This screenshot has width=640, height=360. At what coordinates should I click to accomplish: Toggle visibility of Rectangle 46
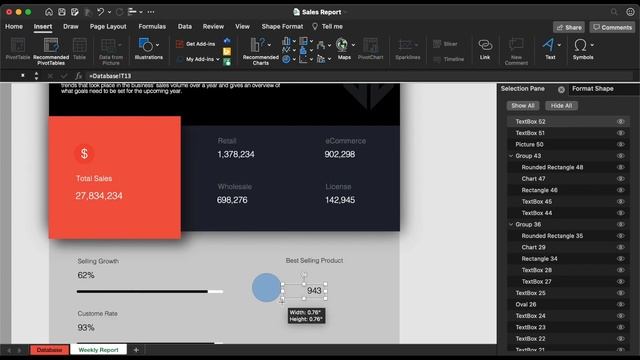click(621, 190)
